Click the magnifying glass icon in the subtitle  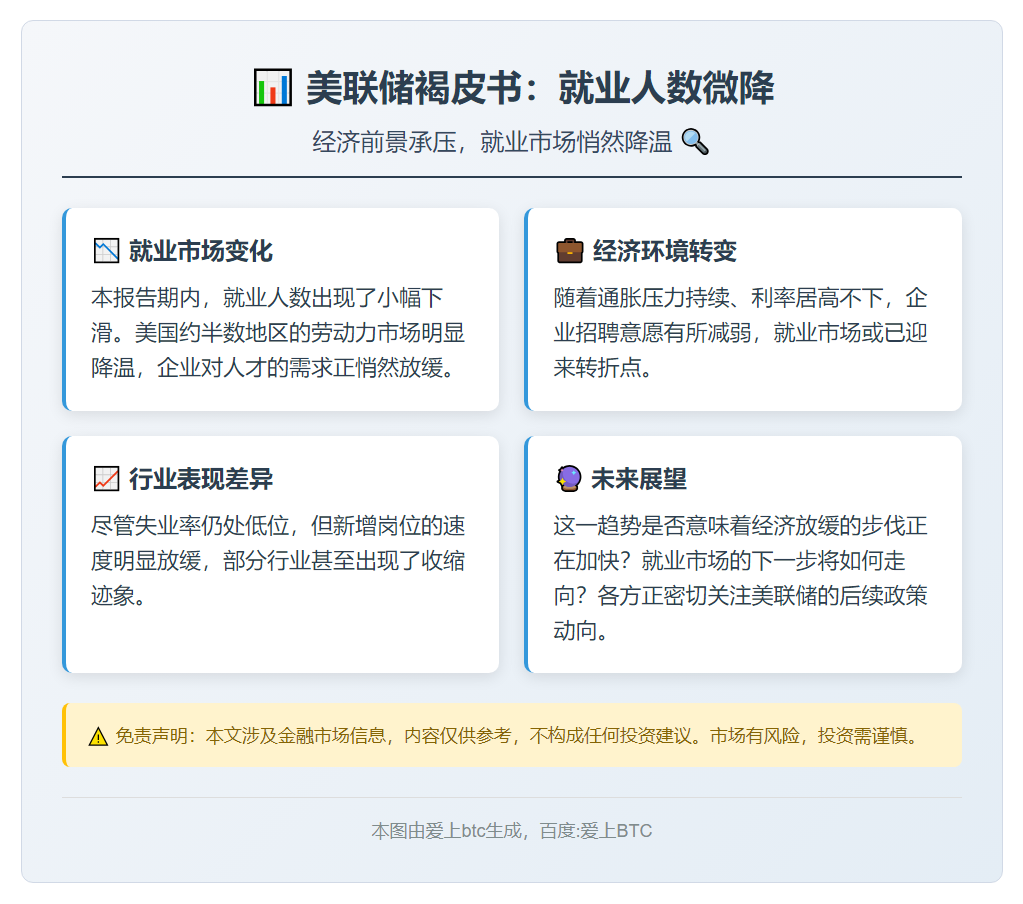pos(697,144)
